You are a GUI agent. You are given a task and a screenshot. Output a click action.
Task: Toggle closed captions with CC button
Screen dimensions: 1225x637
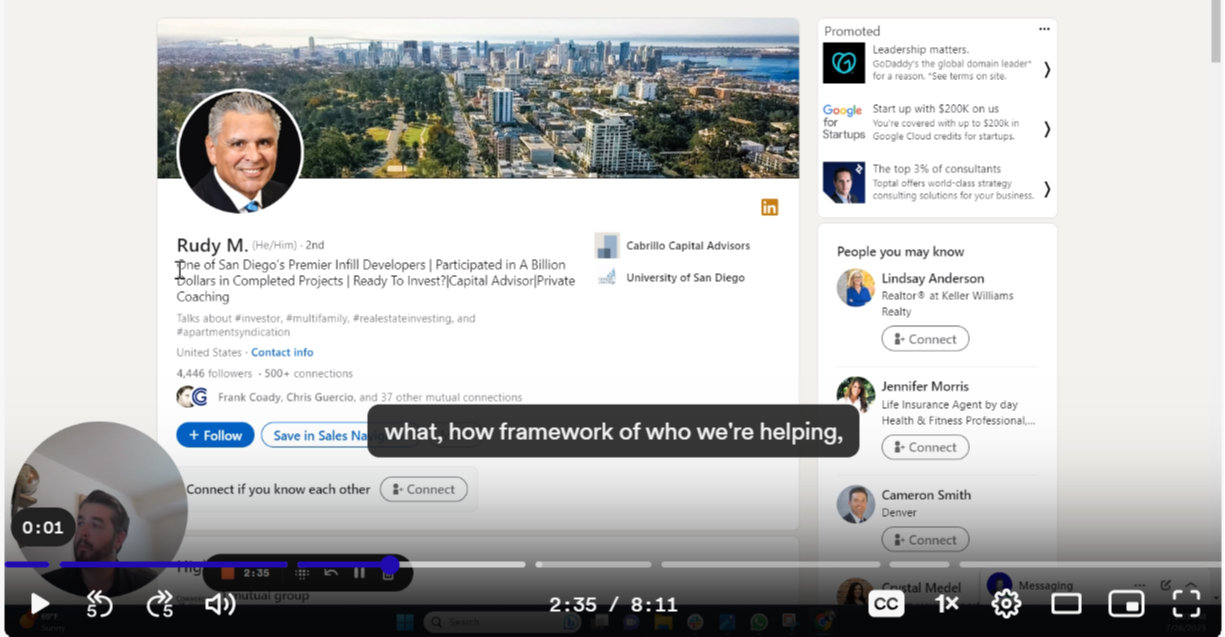[x=886, y=604]
